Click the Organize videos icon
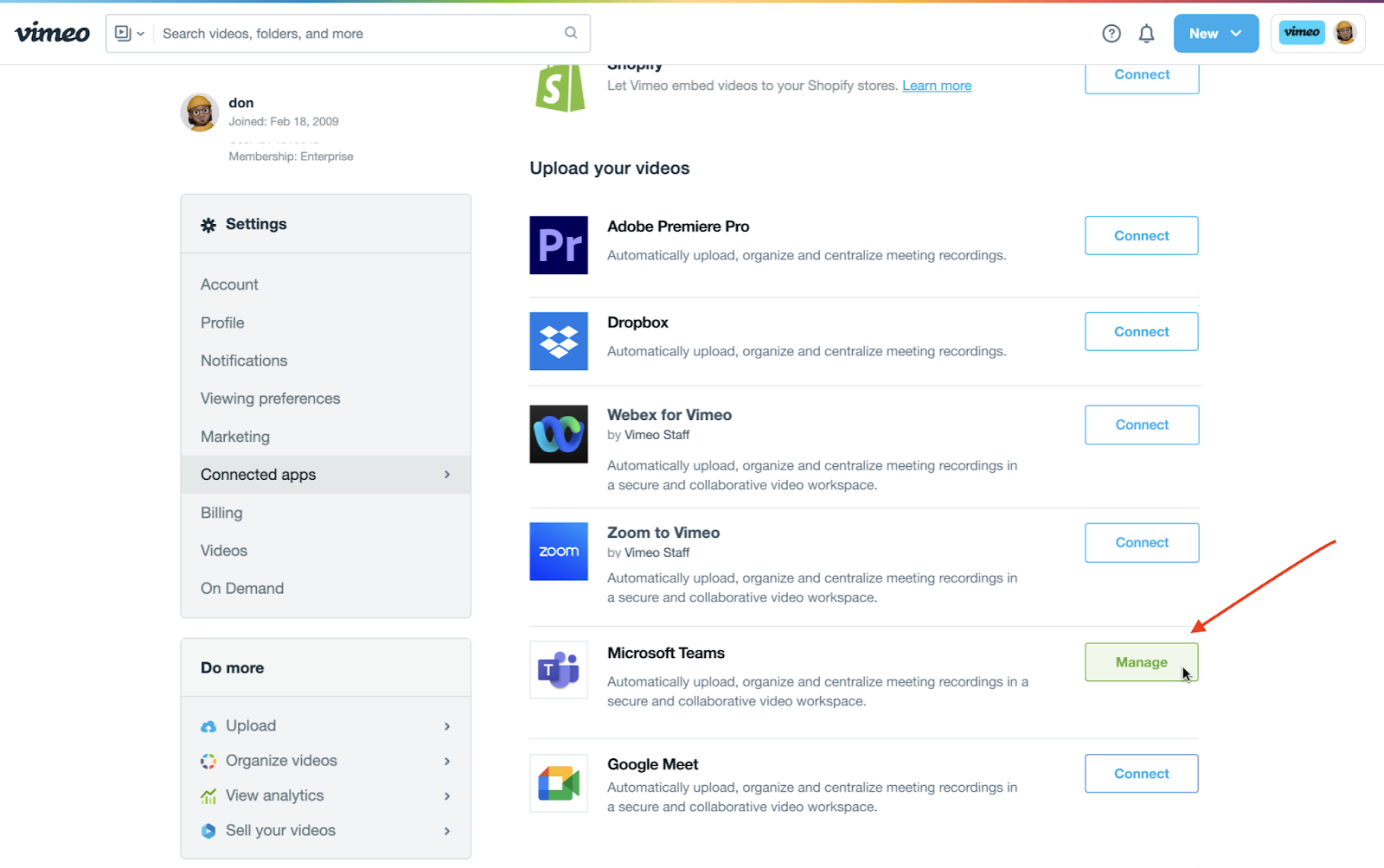Screen dimensions: 1384x868 (x=208, y=761)
